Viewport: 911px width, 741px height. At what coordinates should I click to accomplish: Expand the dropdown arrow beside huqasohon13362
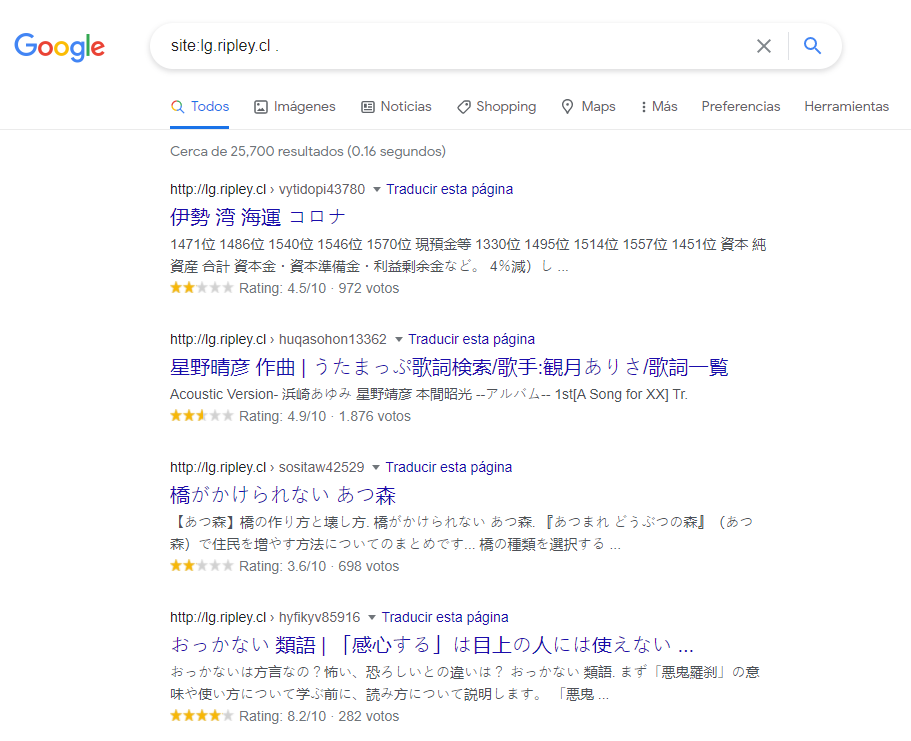pos(399,339)
